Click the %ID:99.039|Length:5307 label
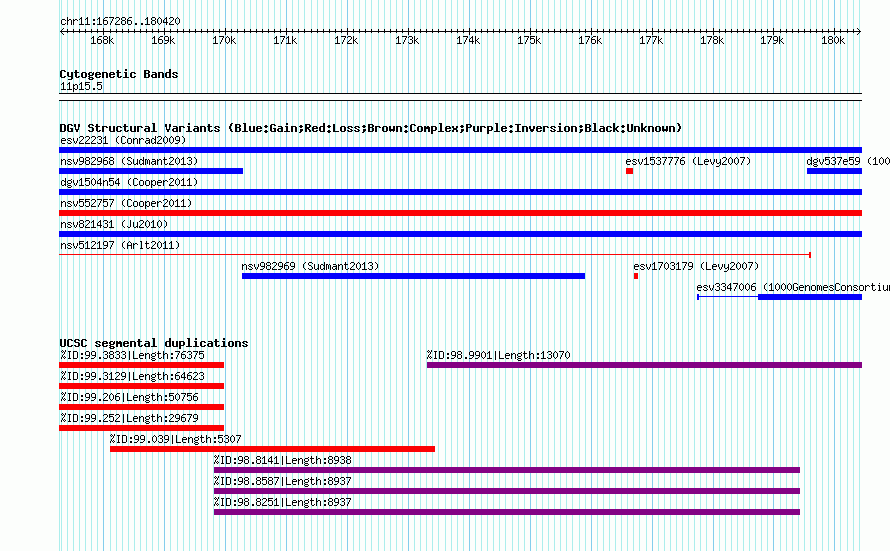 [175, 439]
